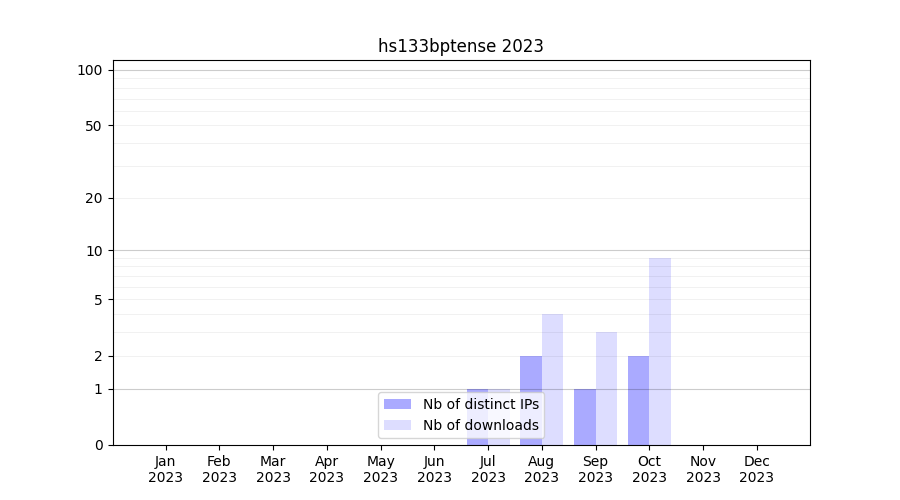Select the 'Nb of downloads' legend label
Image resolution: width=900 pixels, height=500 pixels.
[480, 425]
